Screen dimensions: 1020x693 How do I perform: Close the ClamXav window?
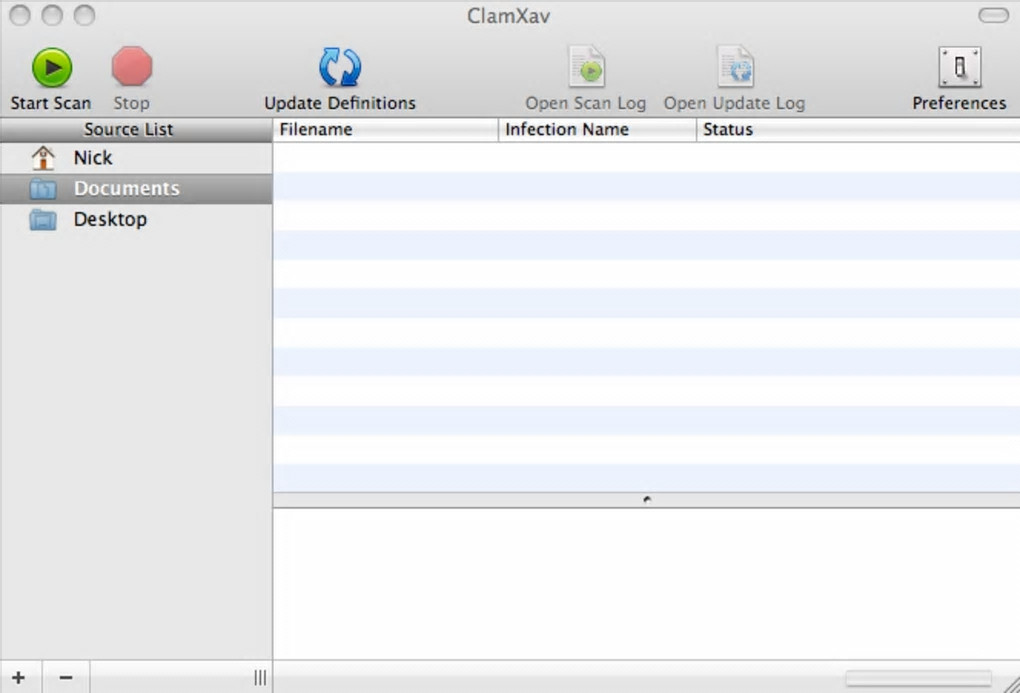coord(20,15)
